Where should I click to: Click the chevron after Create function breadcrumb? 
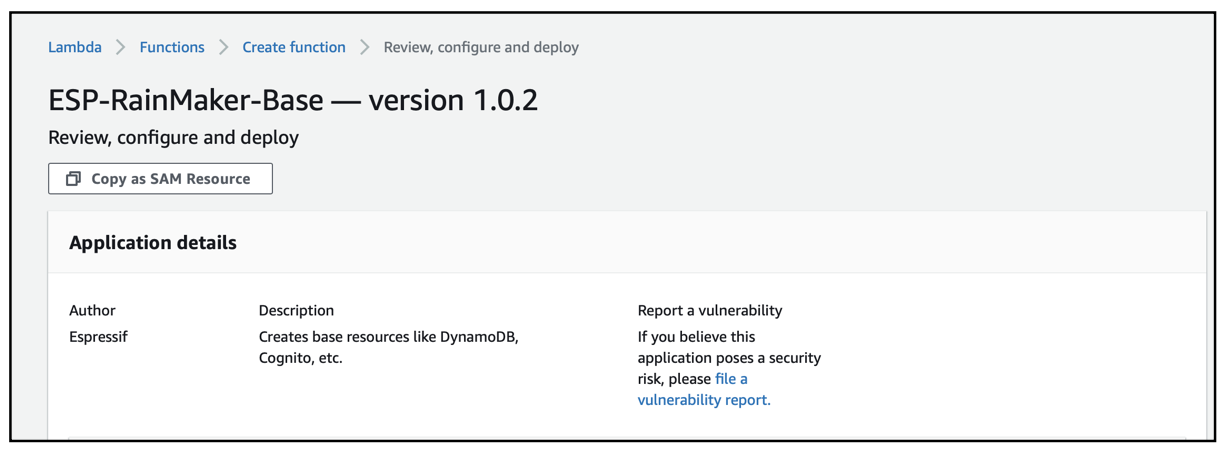(365, 47)
